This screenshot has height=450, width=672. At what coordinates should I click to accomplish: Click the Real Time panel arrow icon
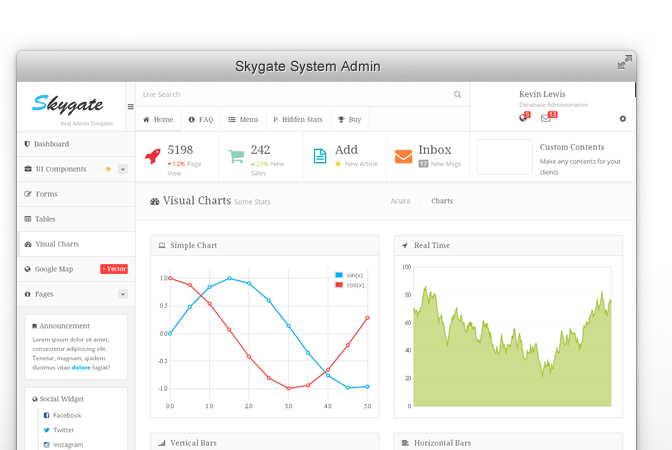pos(405,246)
